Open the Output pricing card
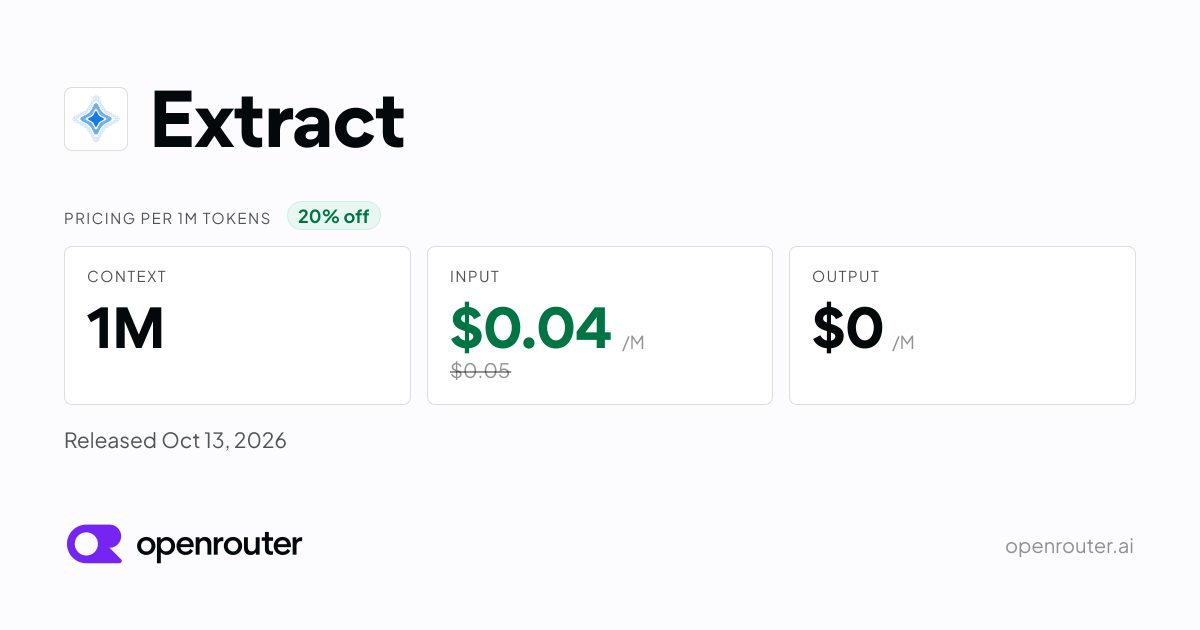This screenshot has height=630, width=1200. click(x=962, y=325)
